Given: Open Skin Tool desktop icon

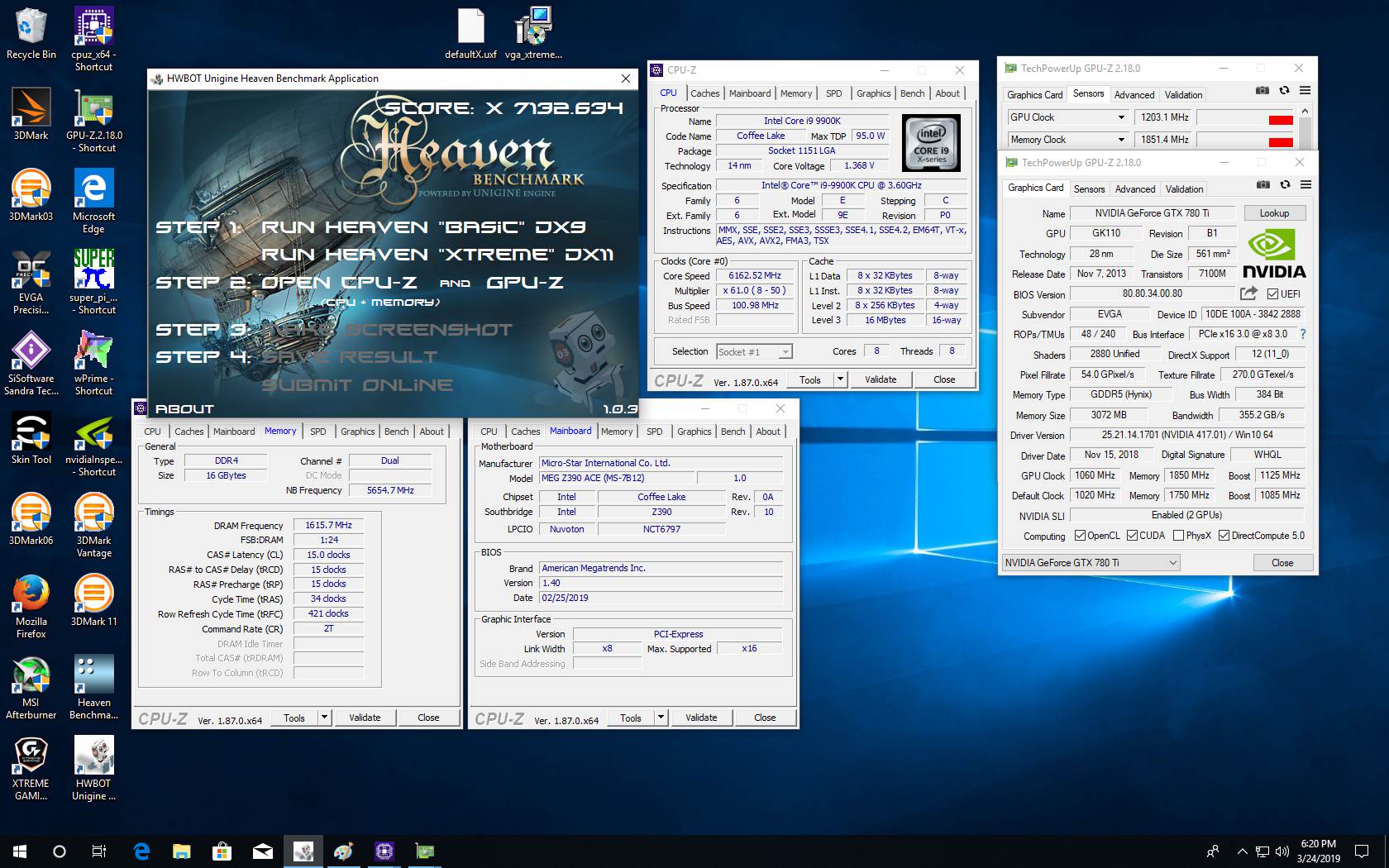Looking at the screenshot, I should pos(31,438).
